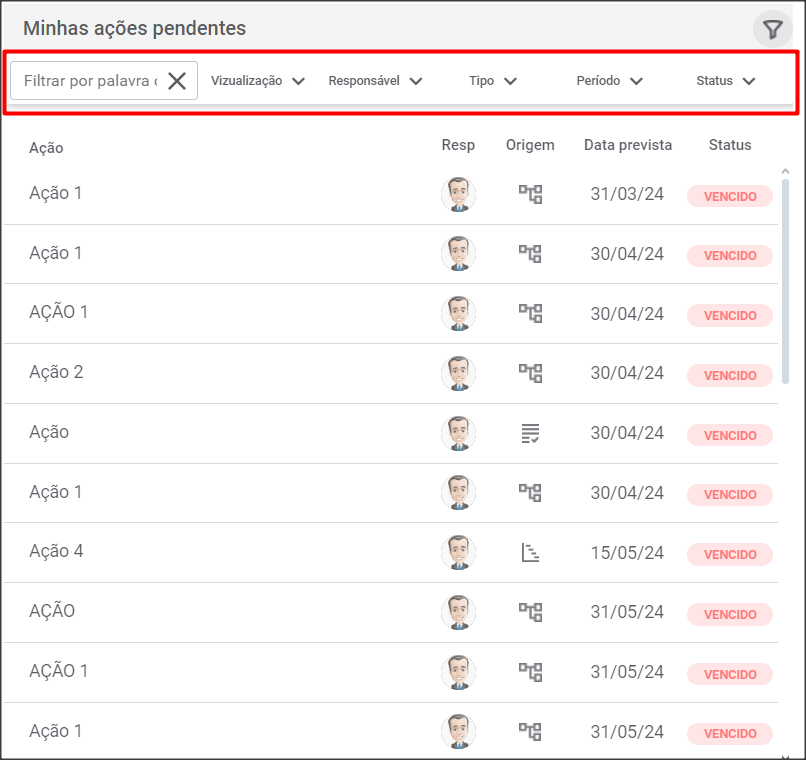Click the responsible user avatar for Ação 2
Viewport: 806px width, 760px height.
click(x=458, y=373)
